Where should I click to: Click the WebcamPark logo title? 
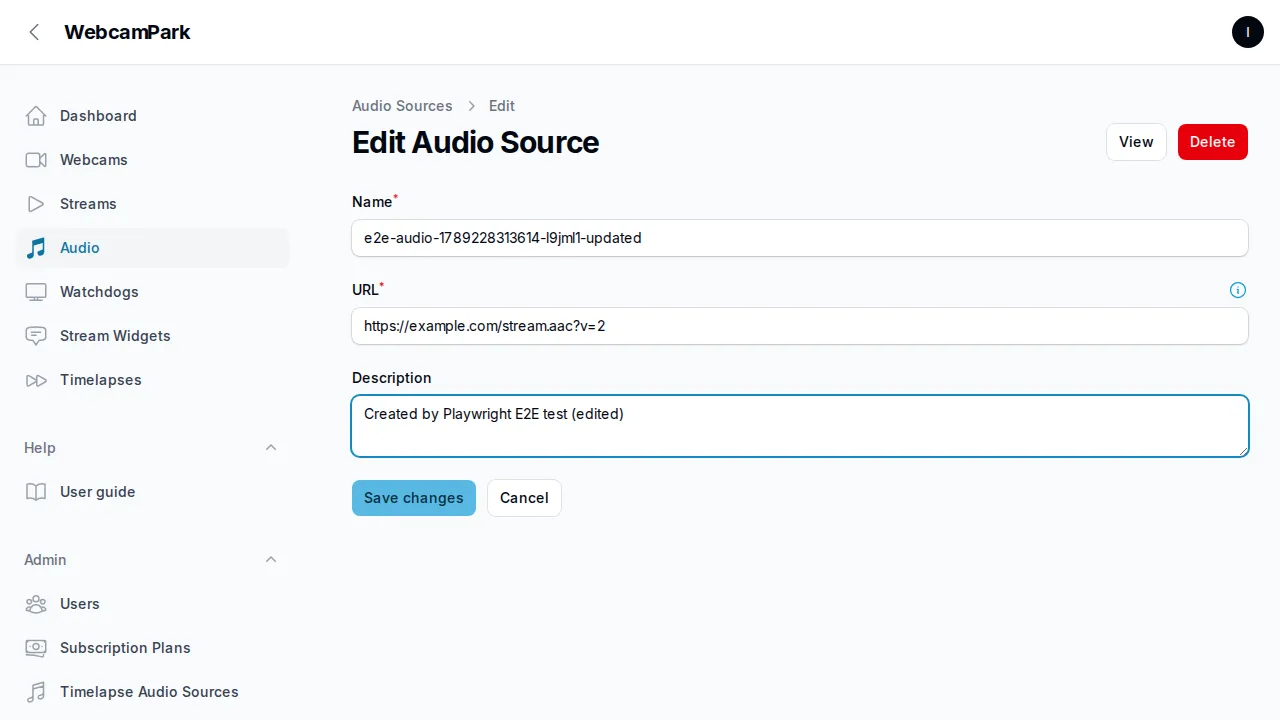tap(127, 32)
